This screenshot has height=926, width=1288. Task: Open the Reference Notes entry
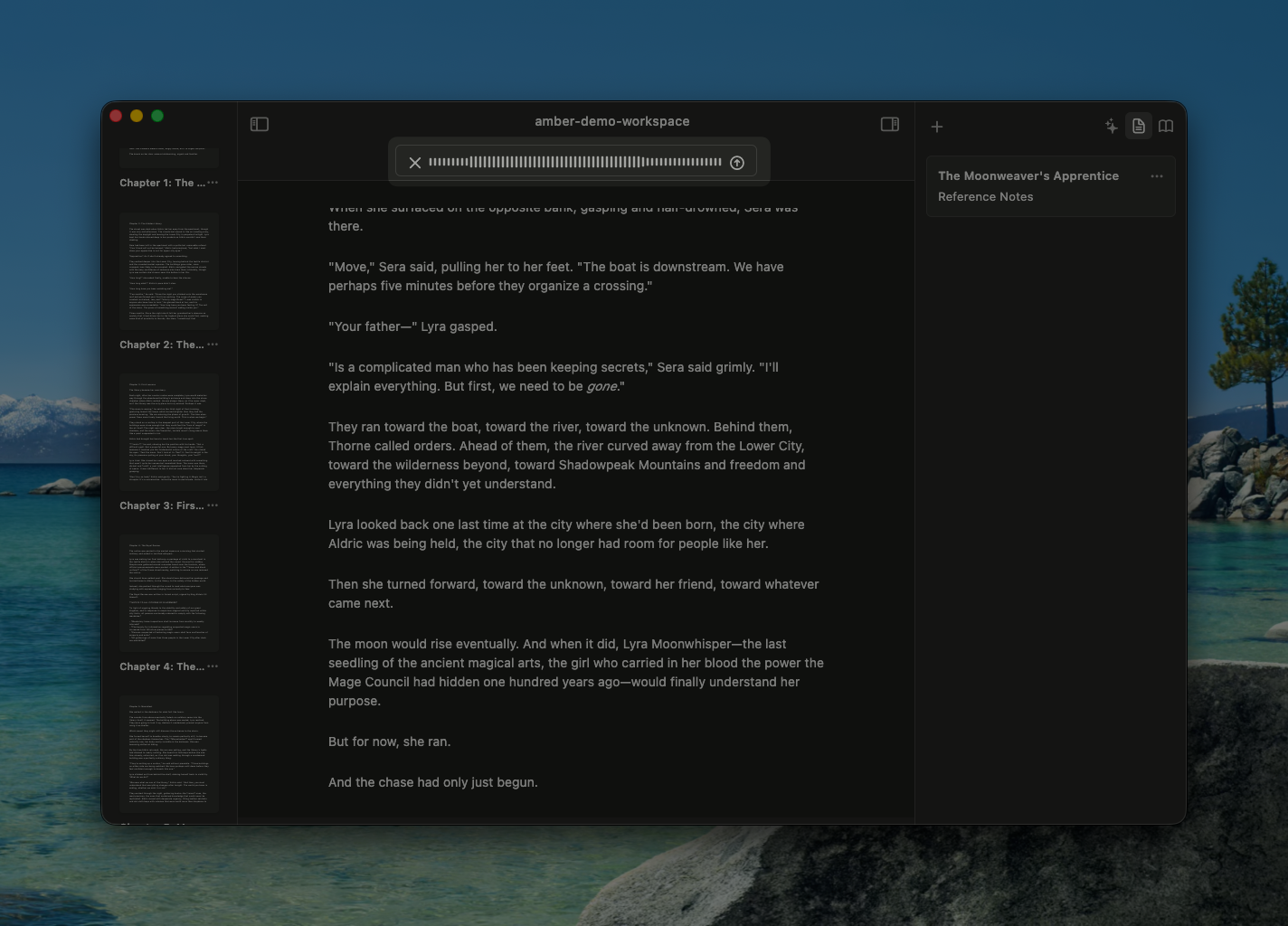click(985, 196)
